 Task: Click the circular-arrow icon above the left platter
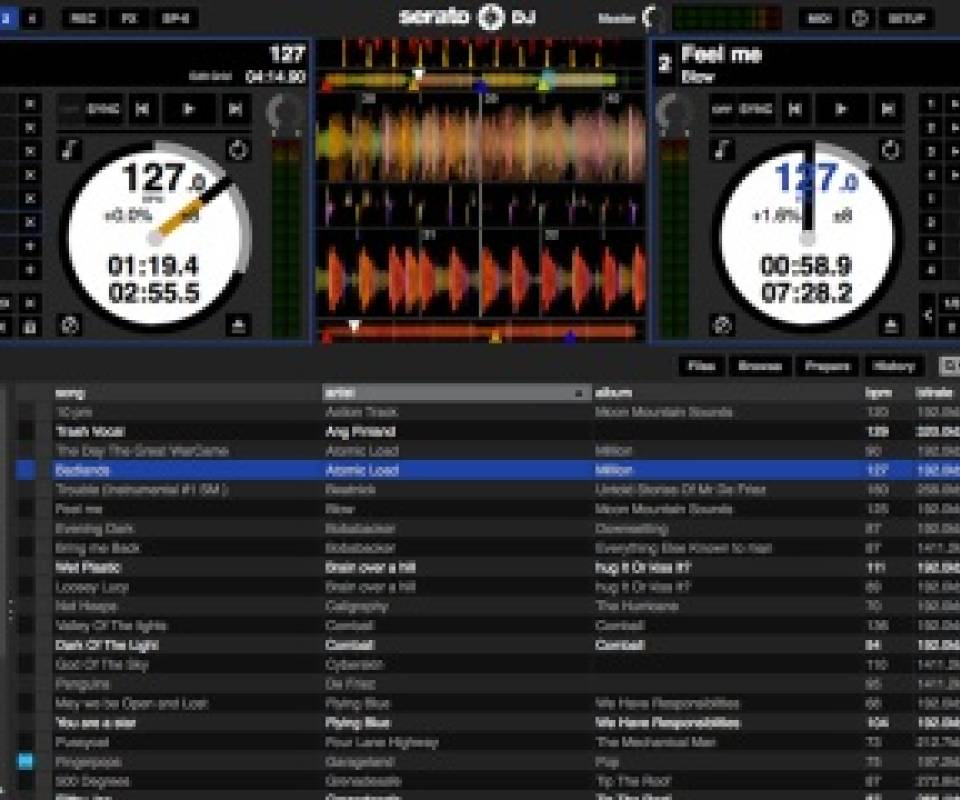point(238,149)
